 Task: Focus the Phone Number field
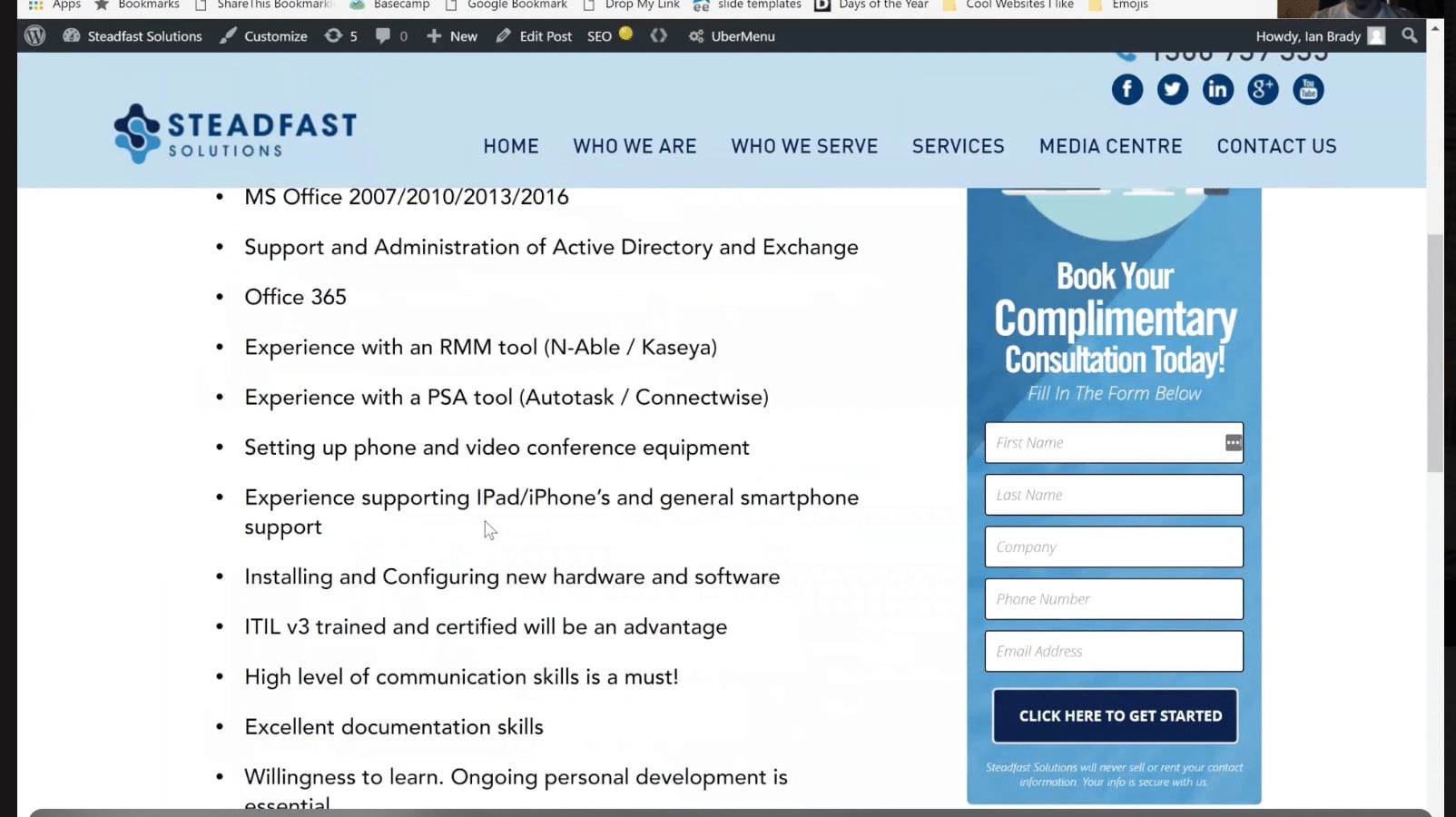[x=1114, y=599]
